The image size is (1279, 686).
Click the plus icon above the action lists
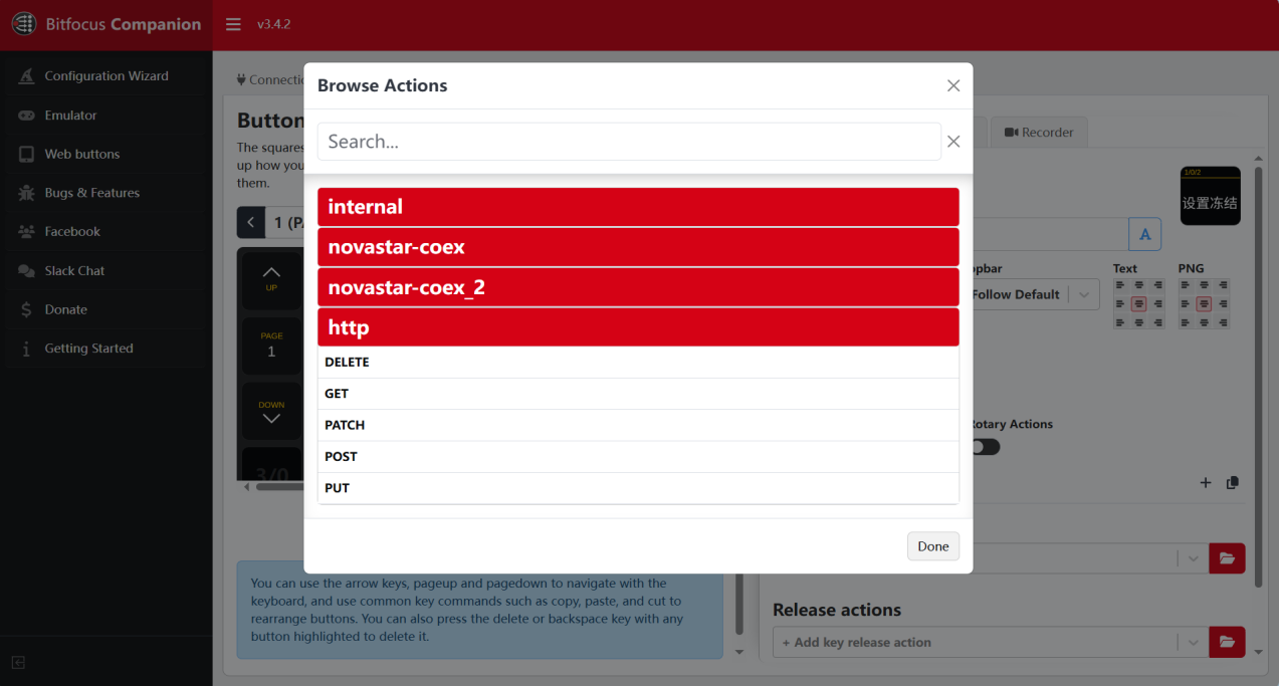[1205, 483]
